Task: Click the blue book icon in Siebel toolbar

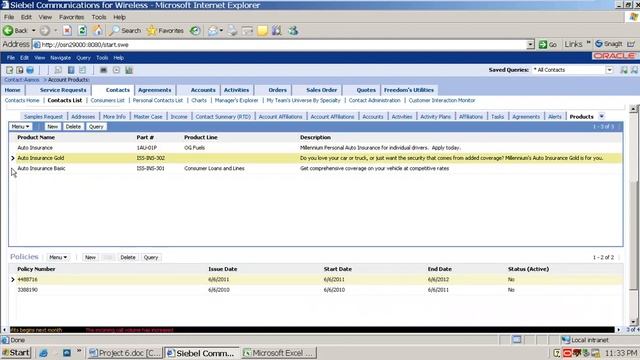Action: point(71,70)
